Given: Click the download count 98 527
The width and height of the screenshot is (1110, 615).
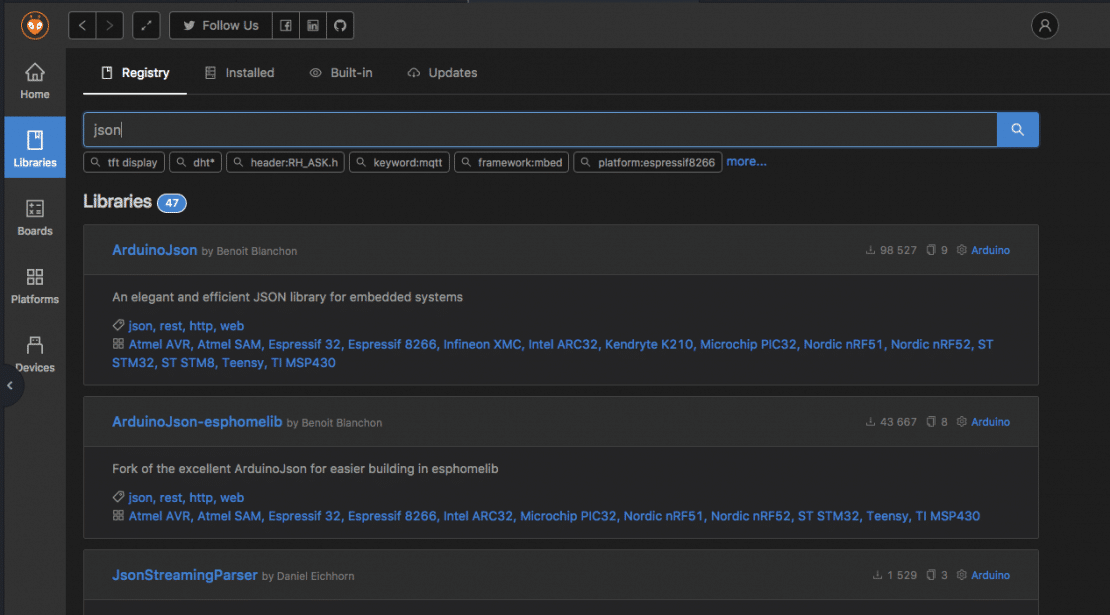Looking at the screenshot, I should pyautogui.click(x=891, y=251).
